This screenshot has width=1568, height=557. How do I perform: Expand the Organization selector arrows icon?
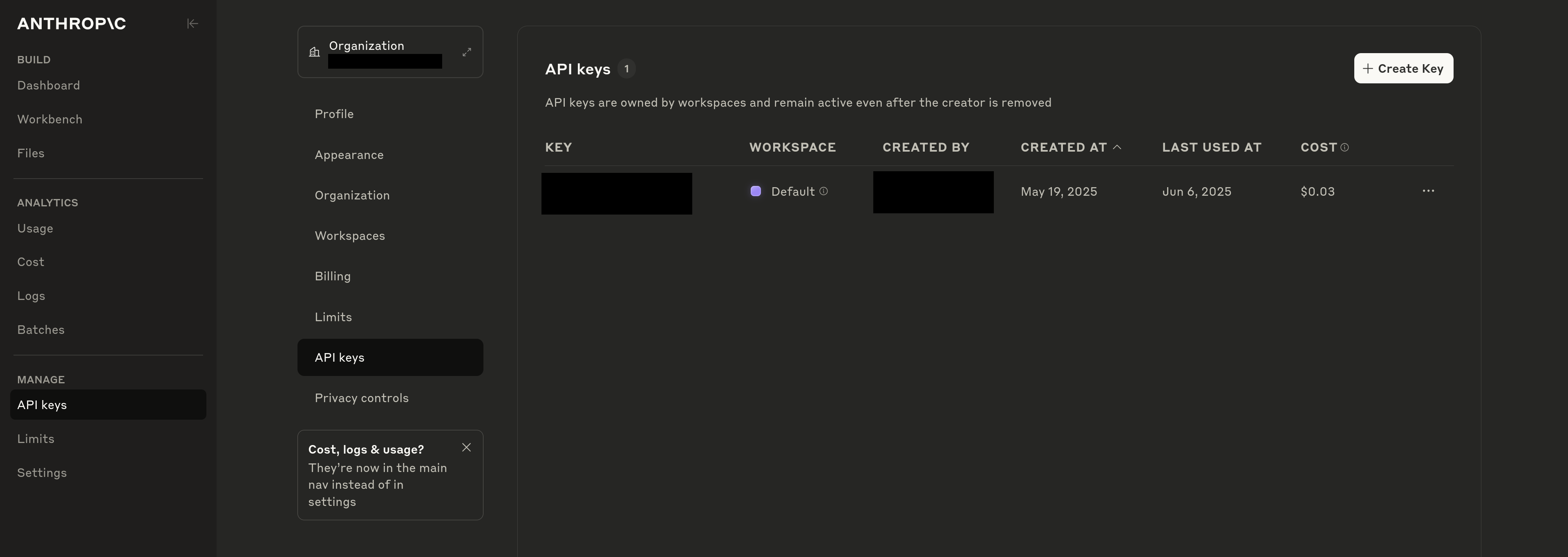466,52
